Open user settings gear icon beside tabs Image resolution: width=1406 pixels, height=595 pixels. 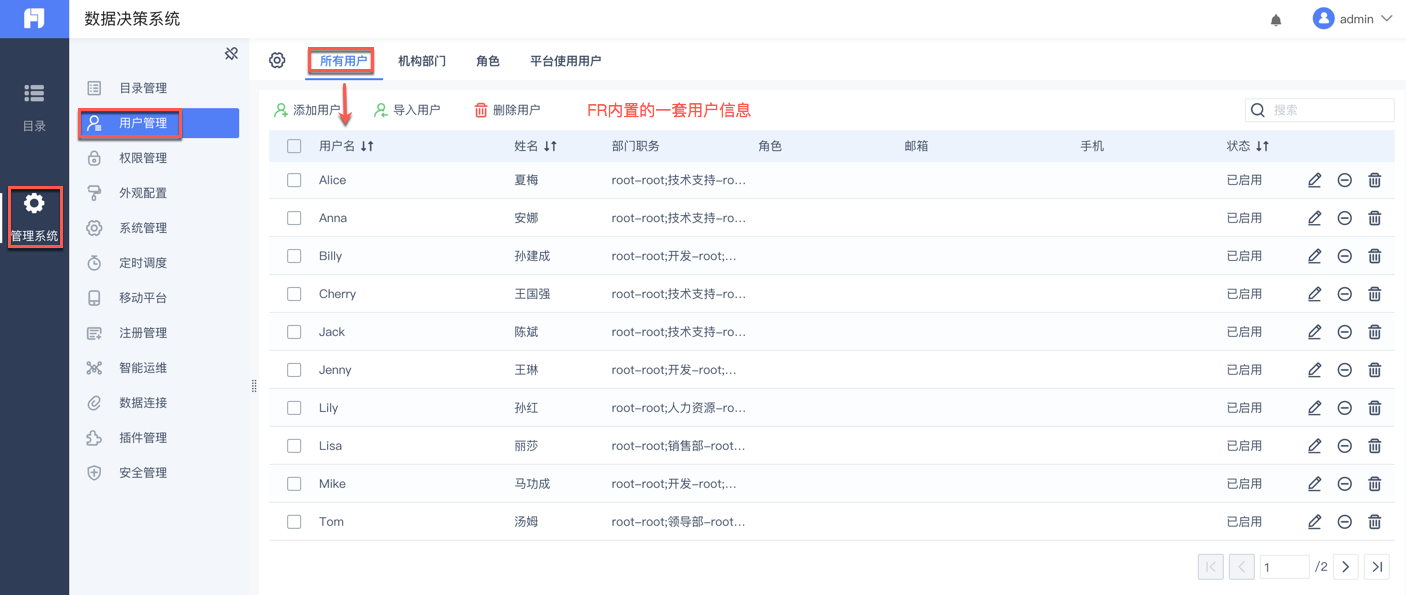click(277, 61)
